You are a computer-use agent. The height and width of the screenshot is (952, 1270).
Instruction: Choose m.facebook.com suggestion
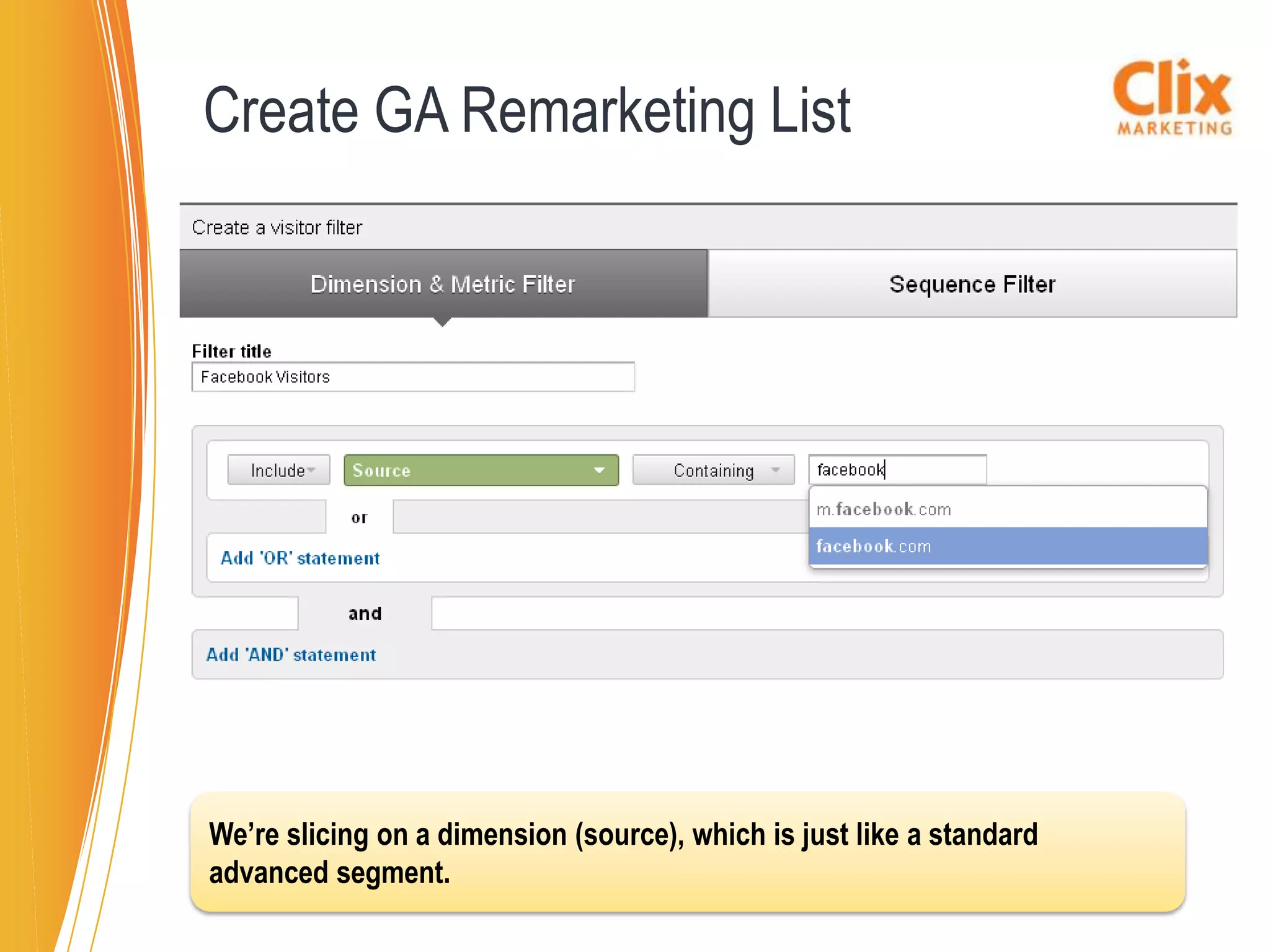tap(1008, 509)
